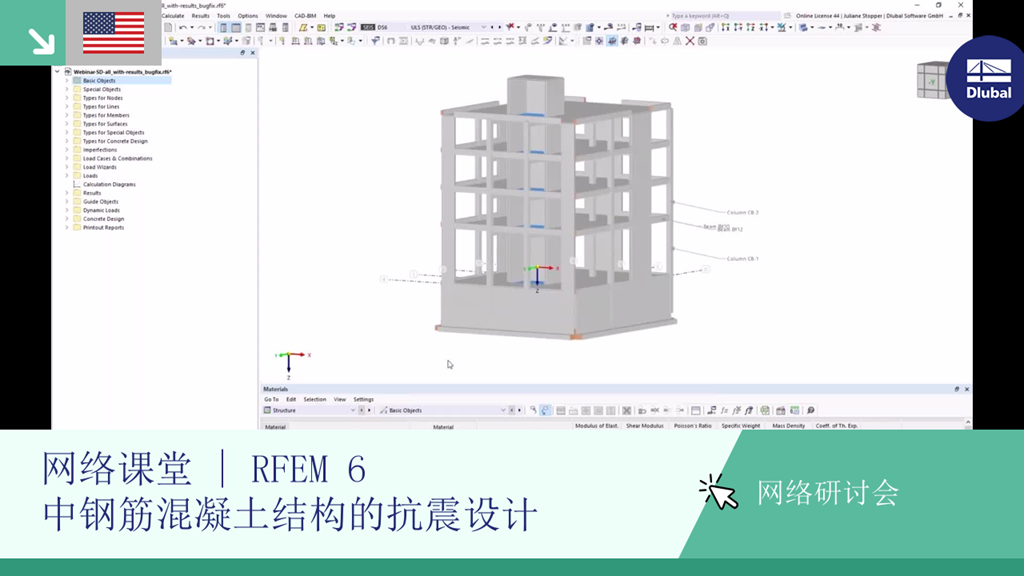Click the print icon in toolbar
Screen dimensions: 1024x576
[x=273, y=27]
